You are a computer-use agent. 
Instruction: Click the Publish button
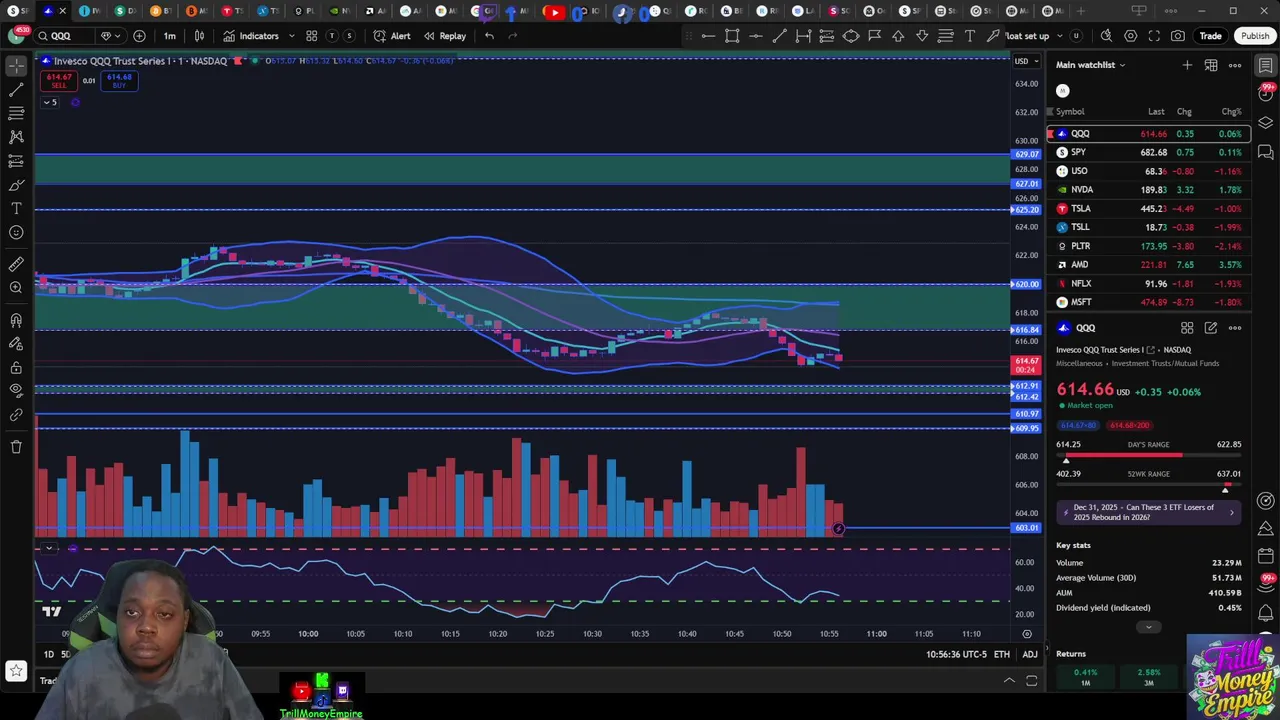pyautogui.click(x=1255, y=36)
